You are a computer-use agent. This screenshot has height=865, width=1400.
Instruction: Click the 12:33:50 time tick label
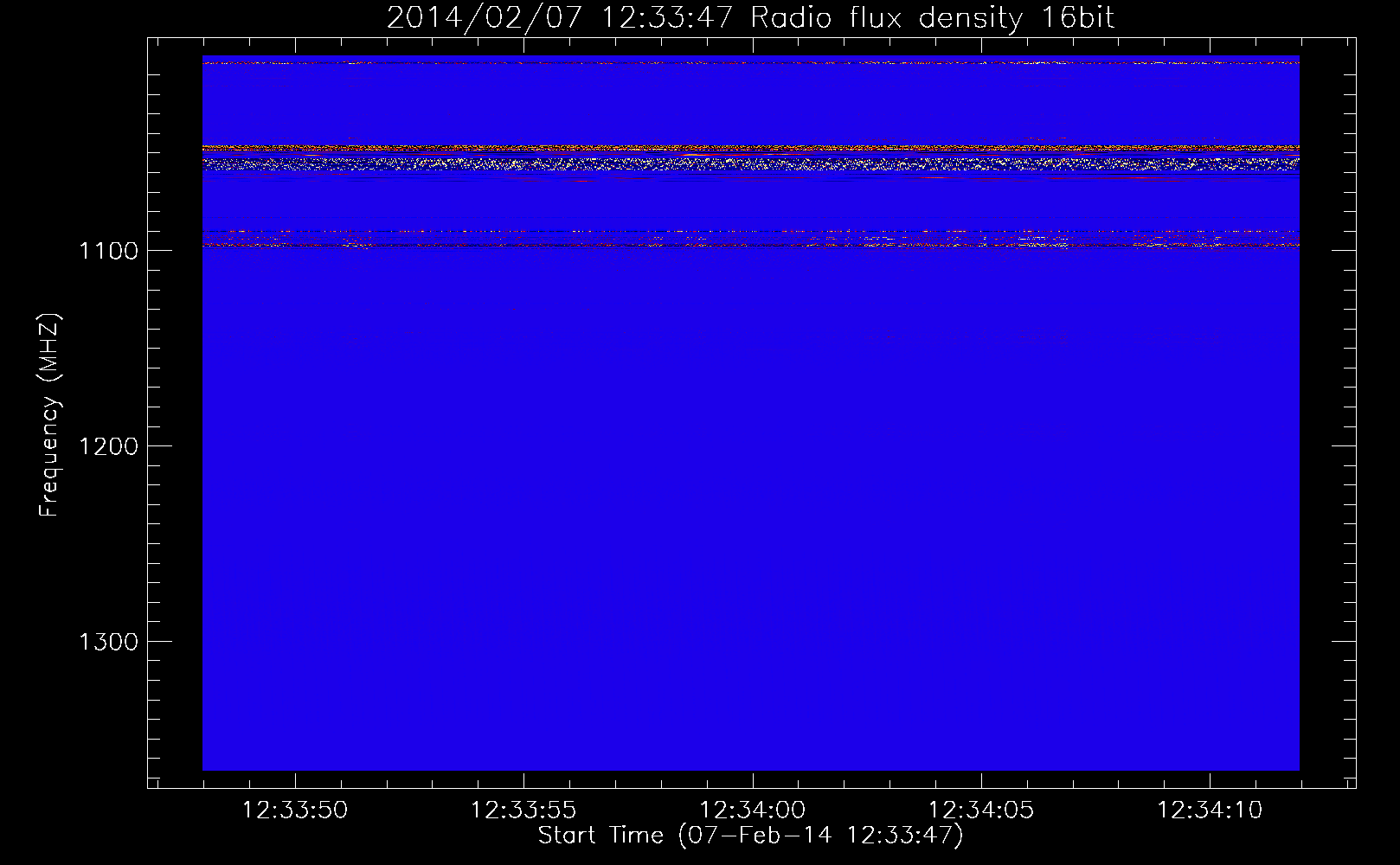click(x=295, y=811)
